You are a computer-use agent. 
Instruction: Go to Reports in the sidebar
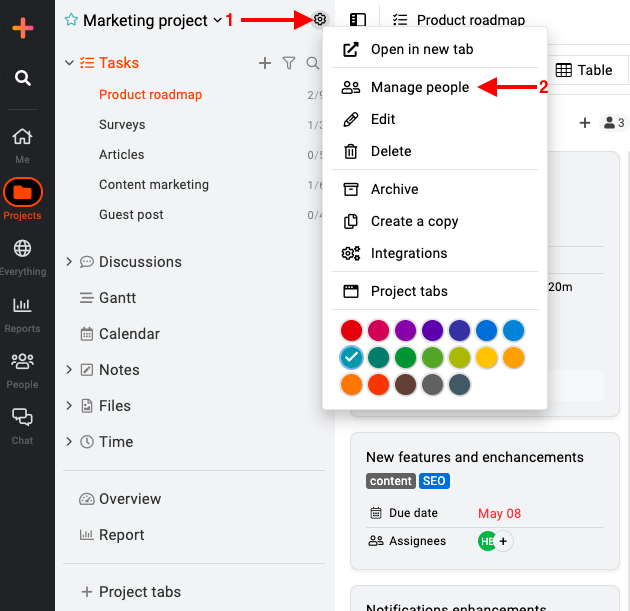point(22,315)
